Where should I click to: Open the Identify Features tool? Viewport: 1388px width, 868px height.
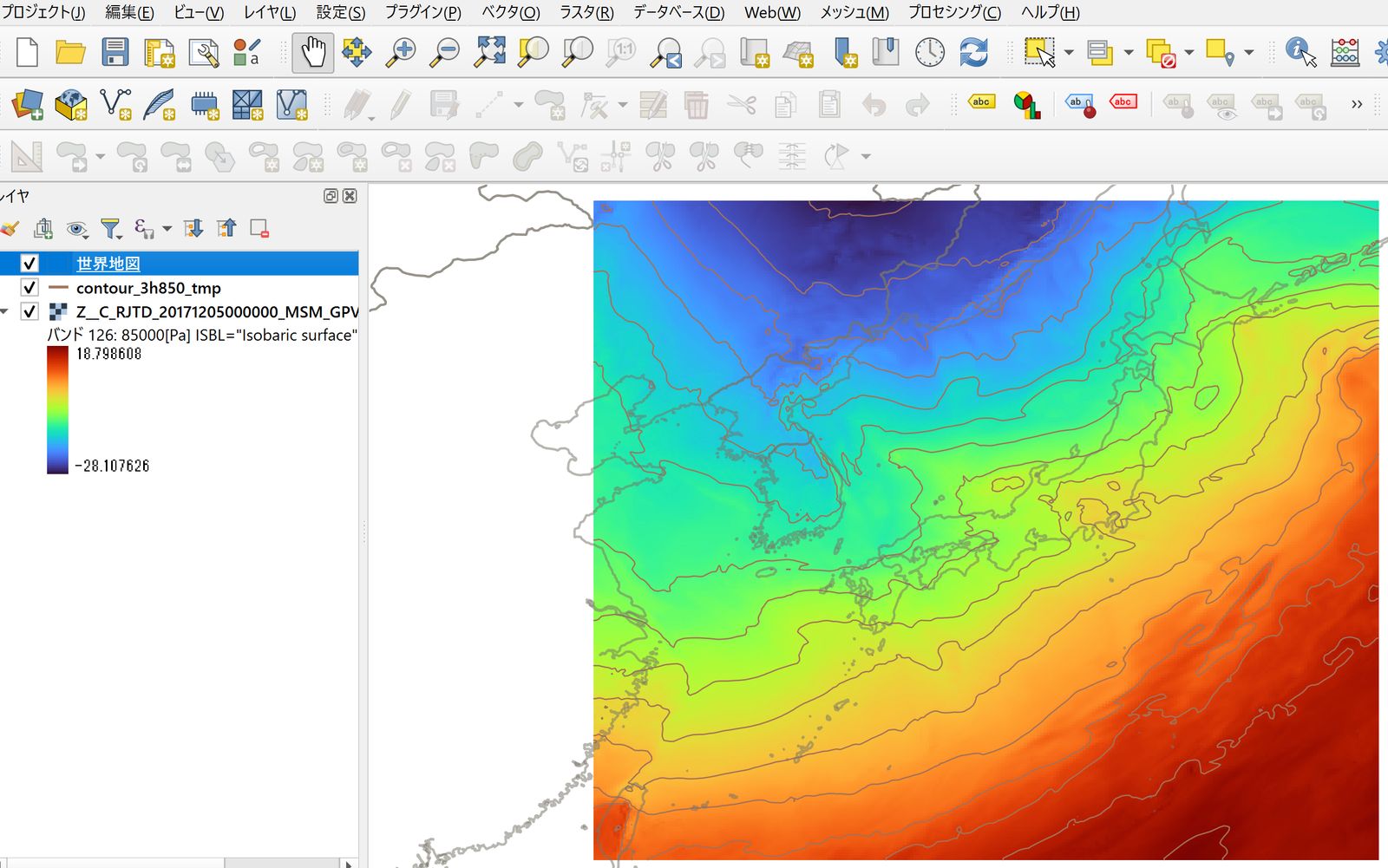pyautogui.click(x=1300, y=52)
